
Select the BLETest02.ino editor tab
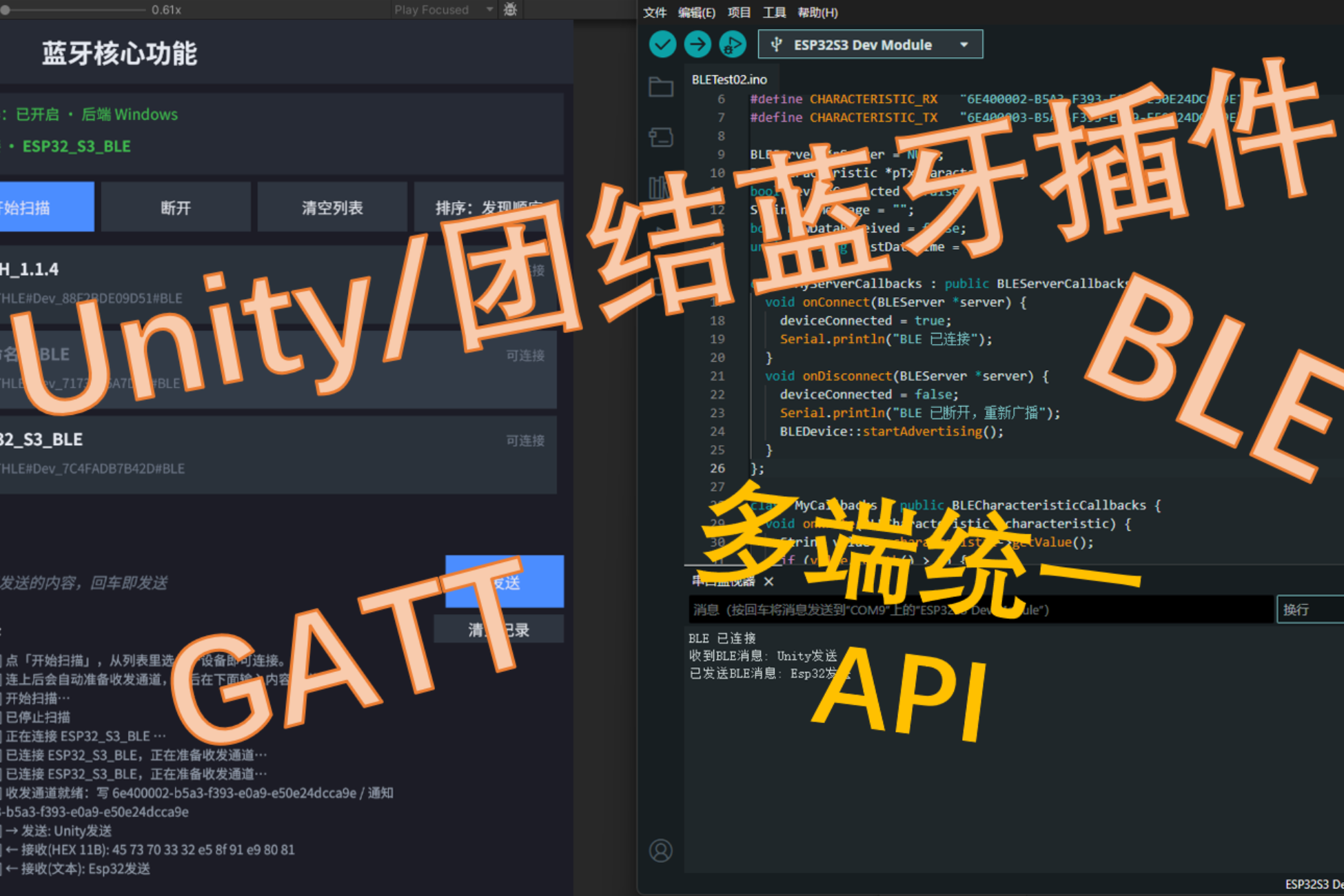pos(730,79)
